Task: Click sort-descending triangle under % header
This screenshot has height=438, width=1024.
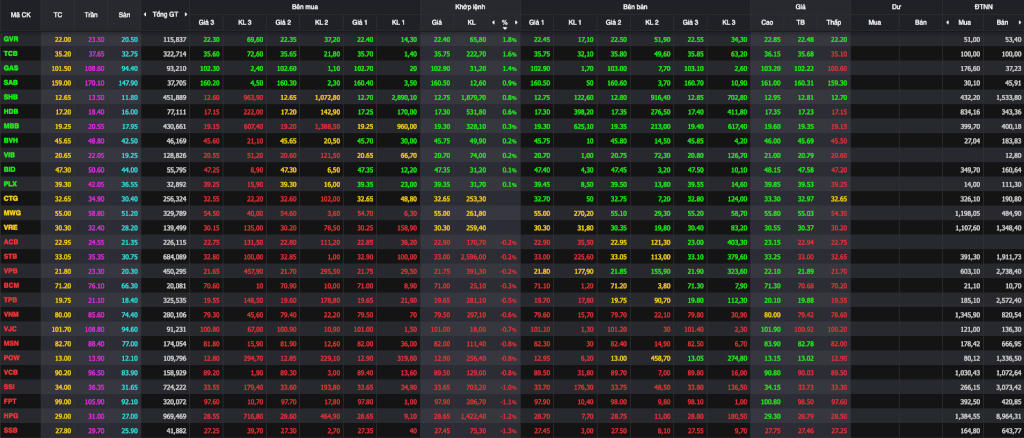Action: 505,28
